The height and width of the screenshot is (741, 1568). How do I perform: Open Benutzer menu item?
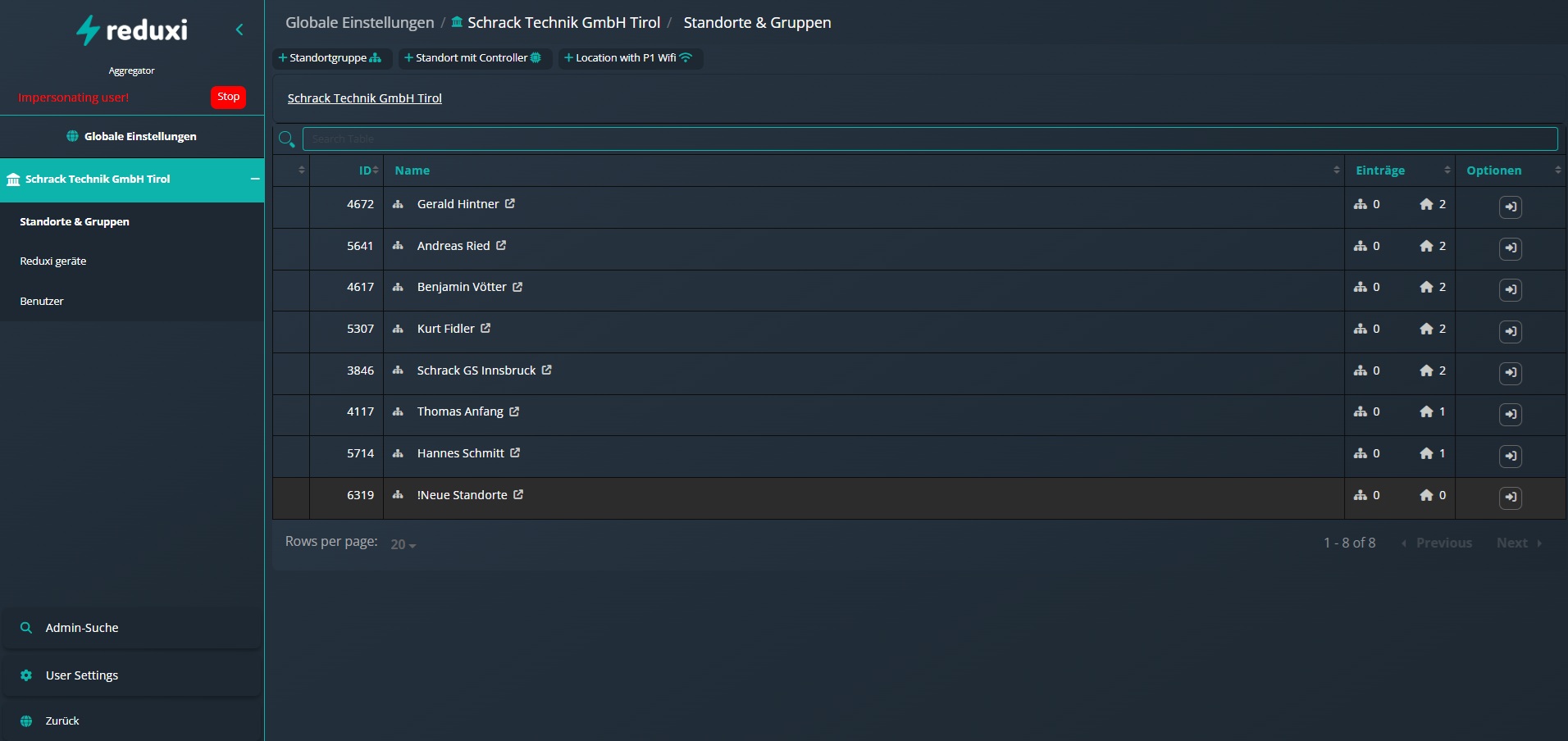tap(42, 301)
